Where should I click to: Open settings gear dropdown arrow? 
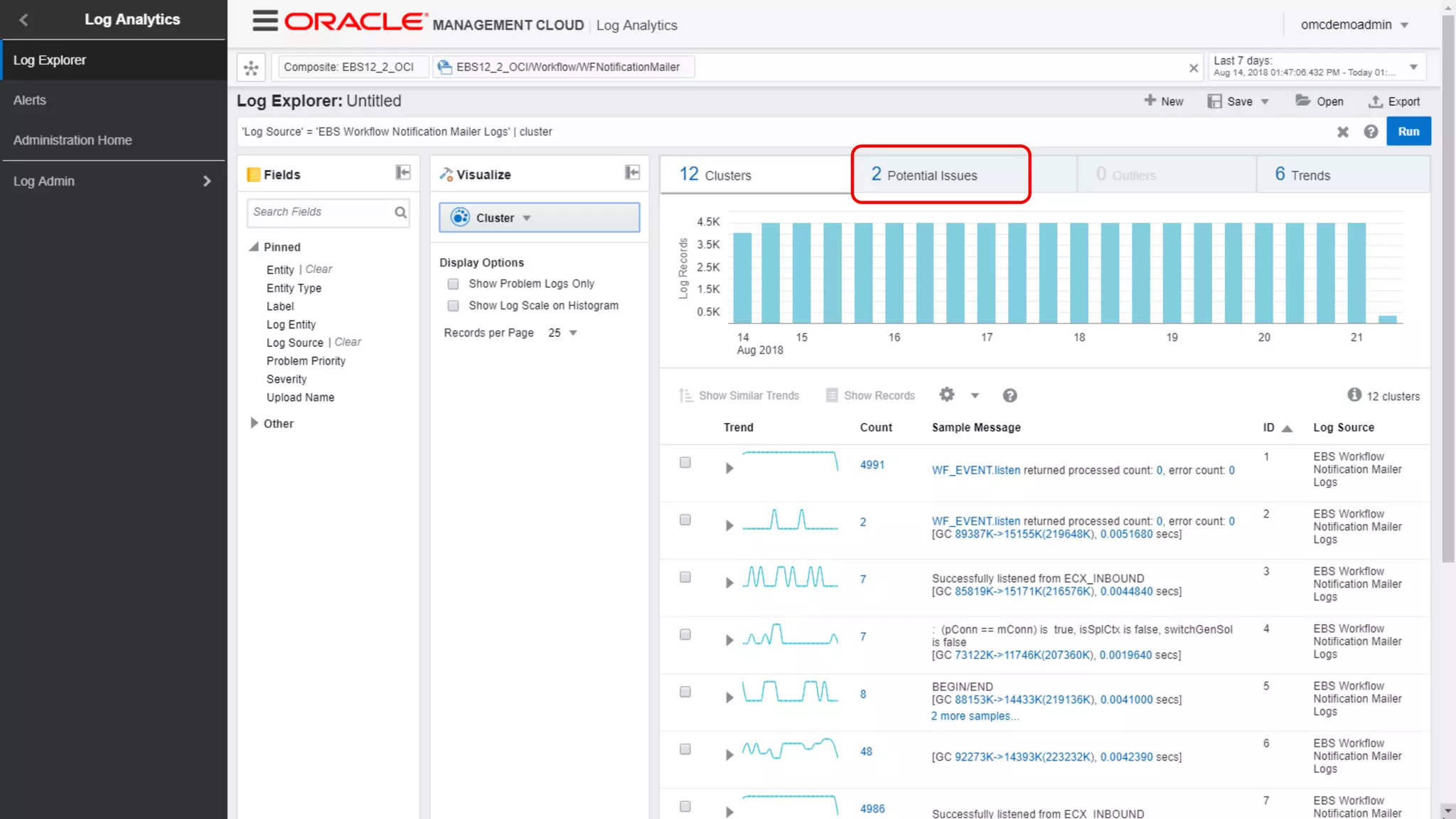975,395
